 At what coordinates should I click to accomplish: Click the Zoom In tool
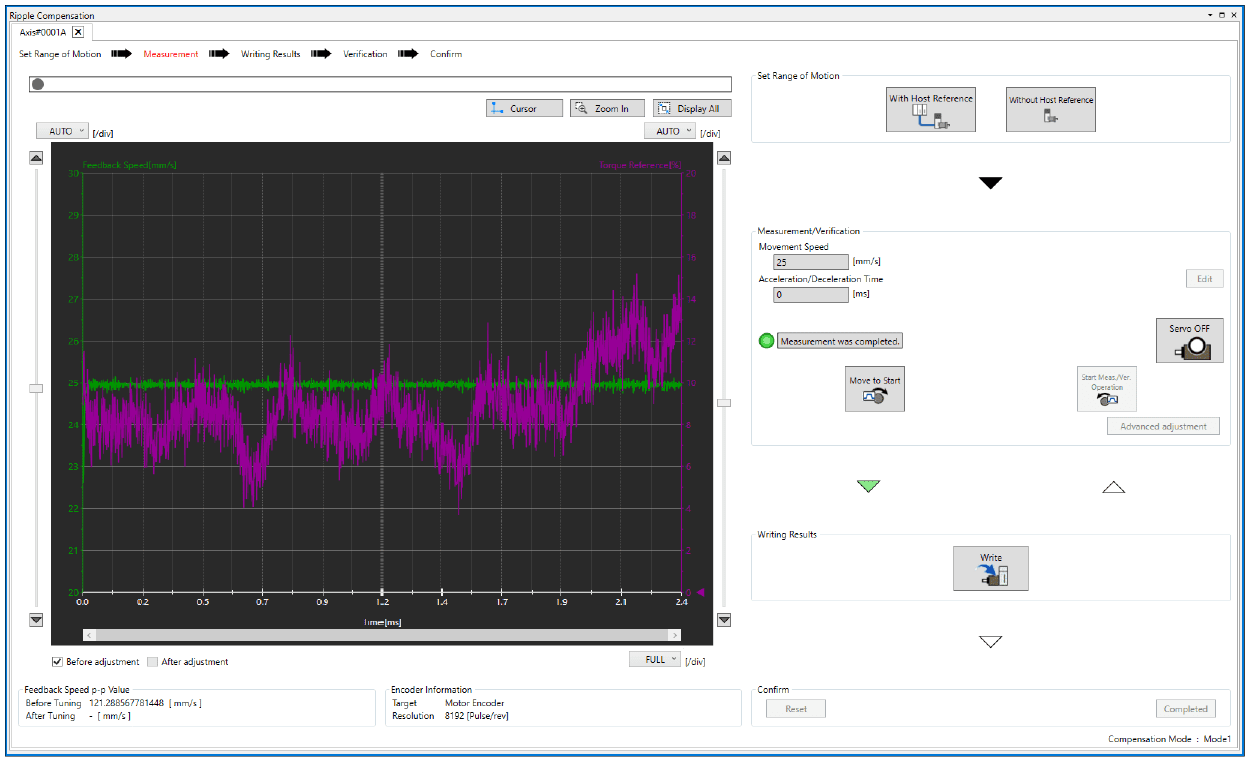pyautogui.click(x=607, y=108)
